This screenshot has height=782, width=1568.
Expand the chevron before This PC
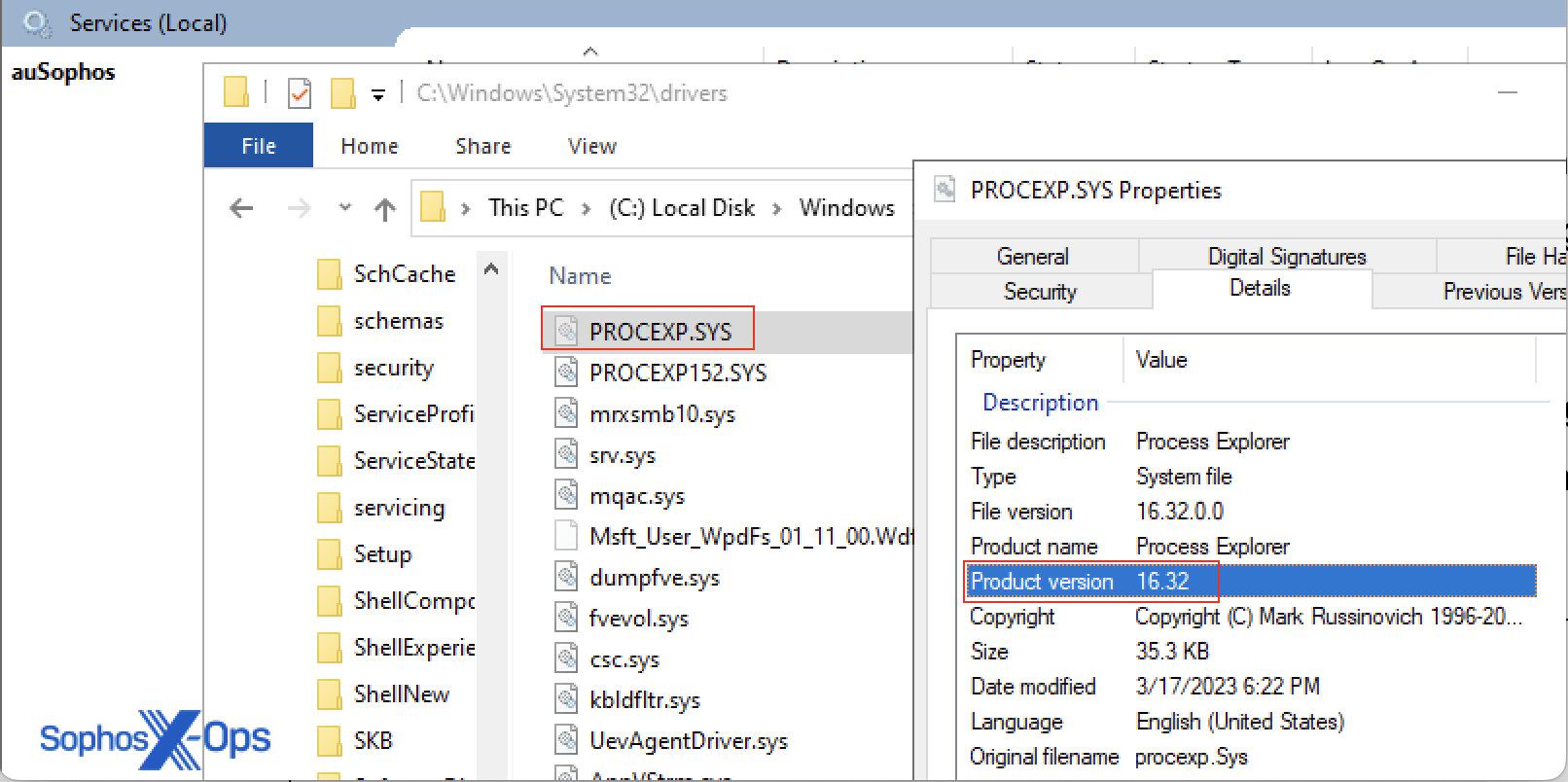pos(466,208)
